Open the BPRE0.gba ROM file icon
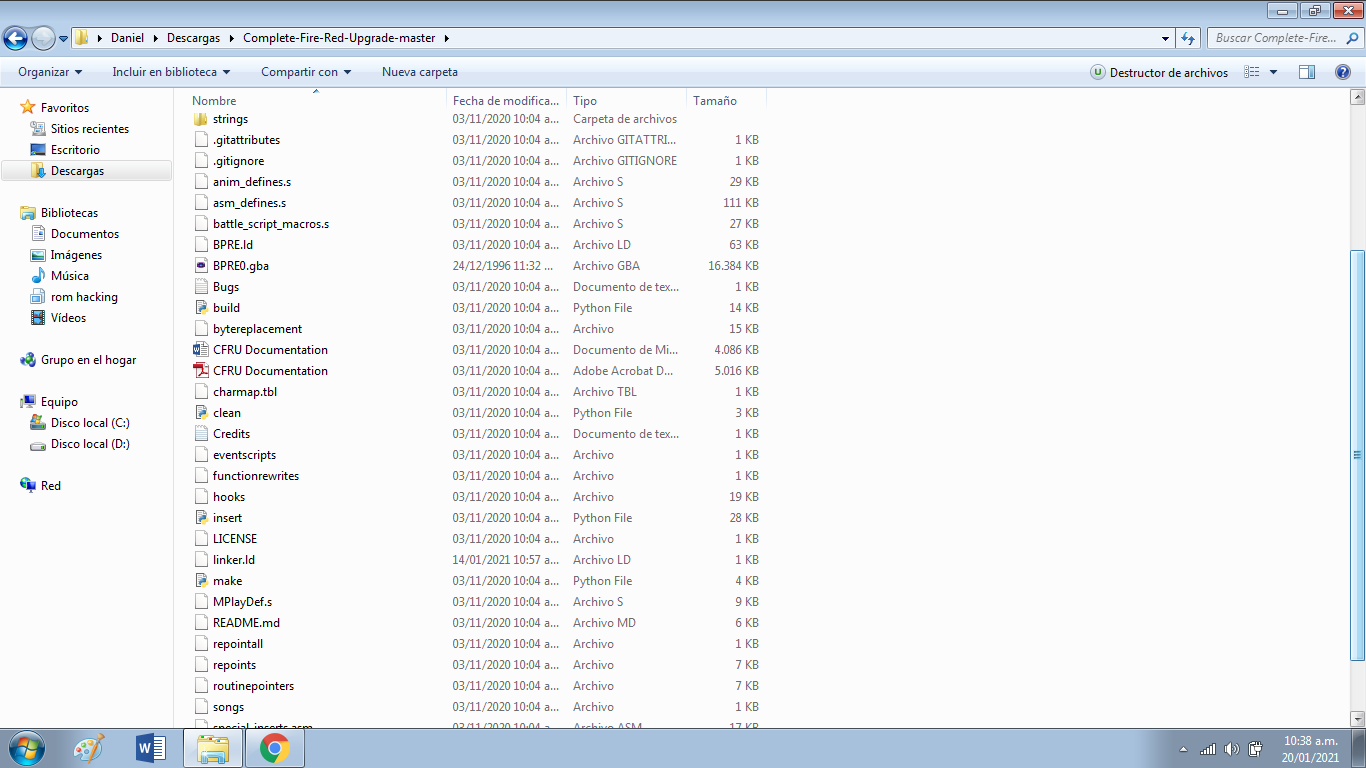 point(201,266)
